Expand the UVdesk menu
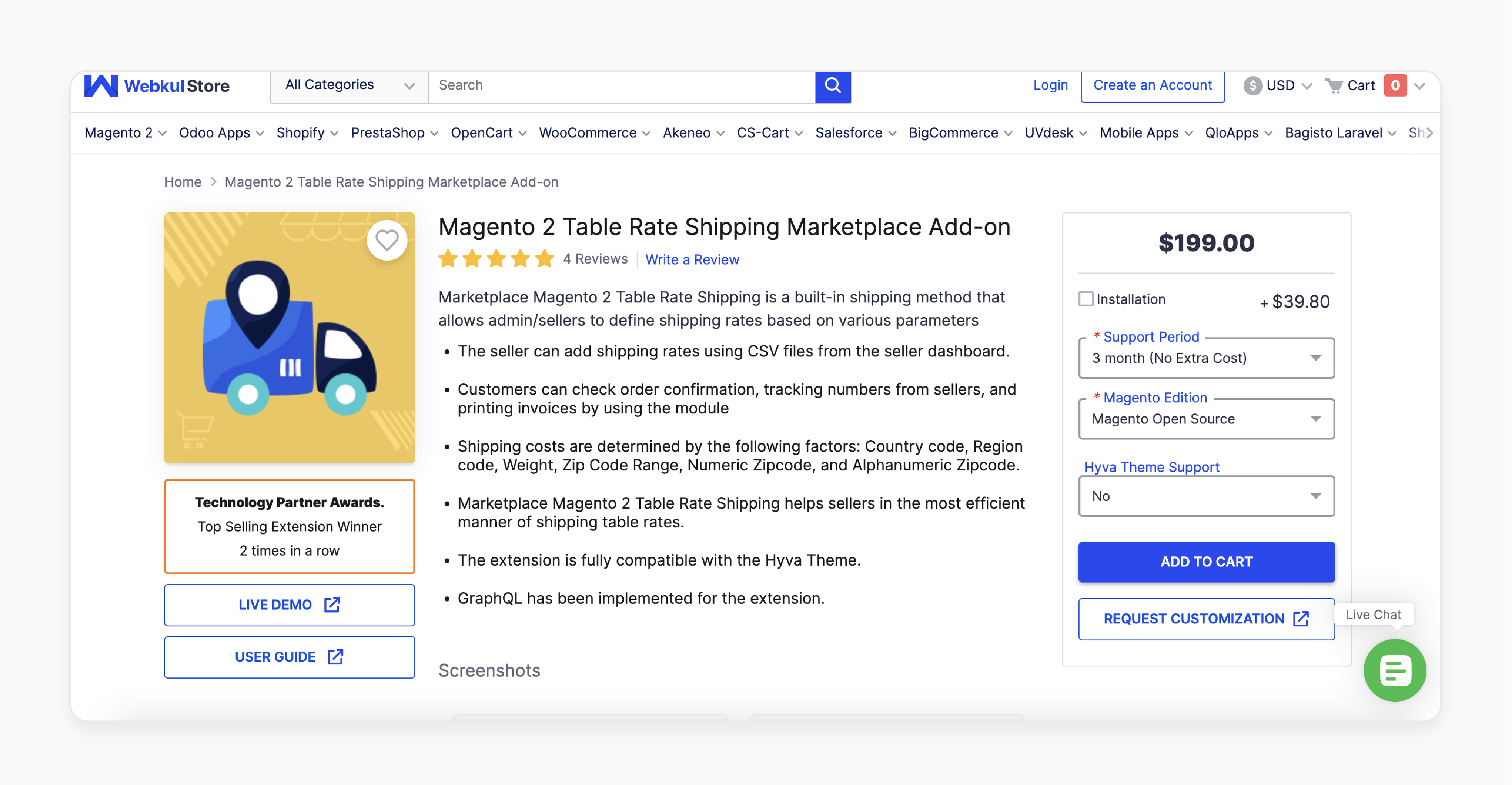1512x785 pixels. pos(1056,133)
